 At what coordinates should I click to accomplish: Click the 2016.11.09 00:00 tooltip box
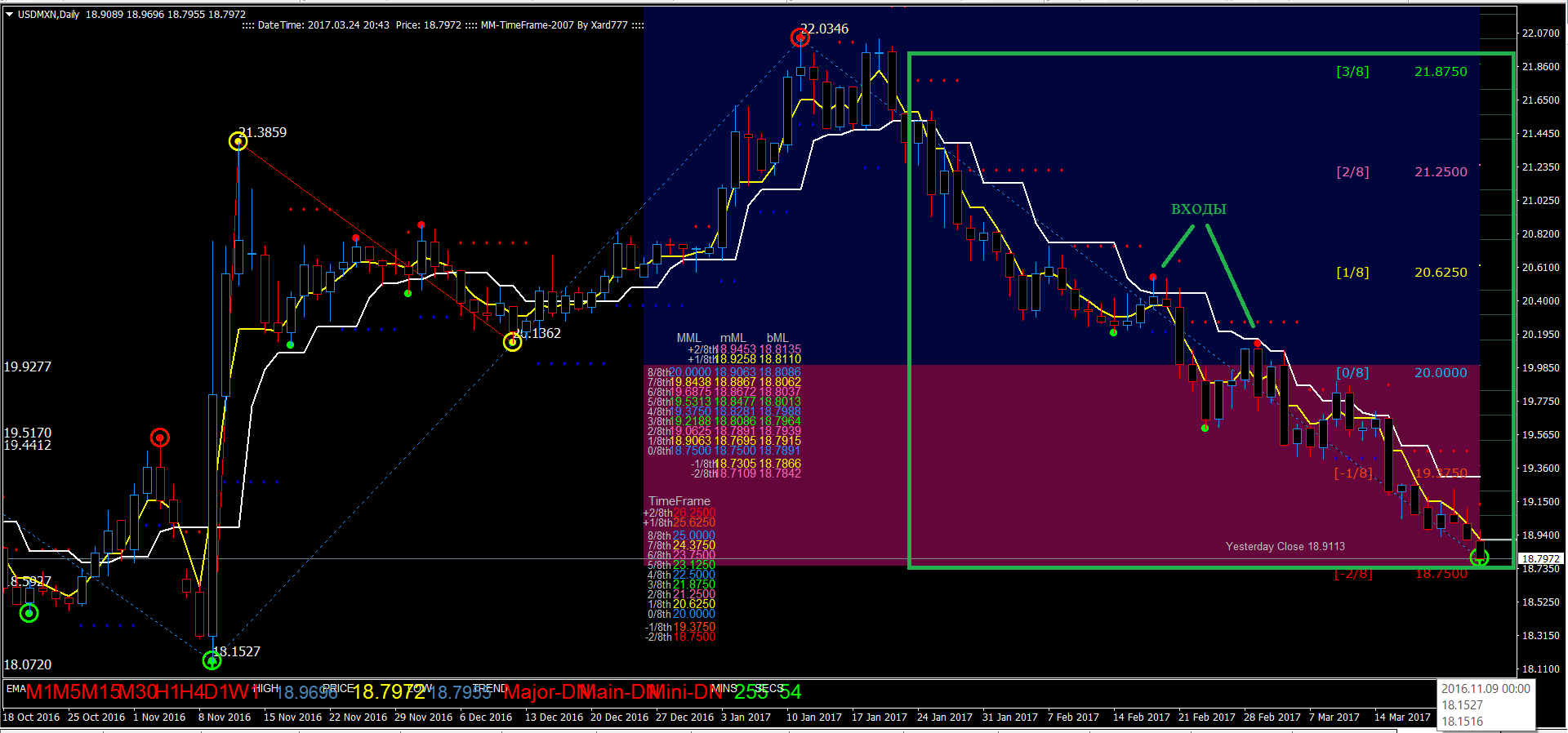pyautogui.click(x=1486, y=705)
